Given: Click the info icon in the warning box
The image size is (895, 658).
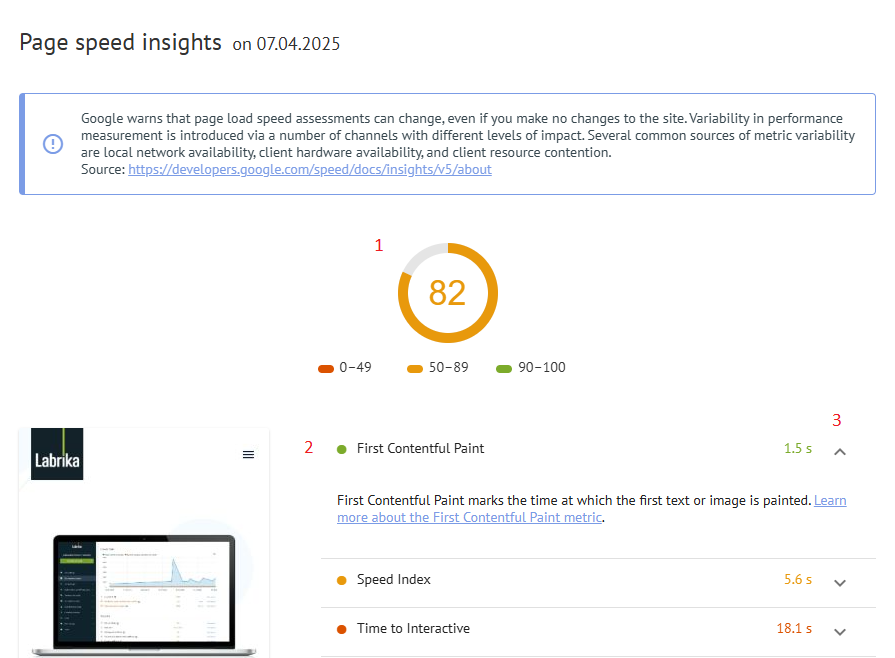Looking at the screenshot, I should [x=53, y=144].
